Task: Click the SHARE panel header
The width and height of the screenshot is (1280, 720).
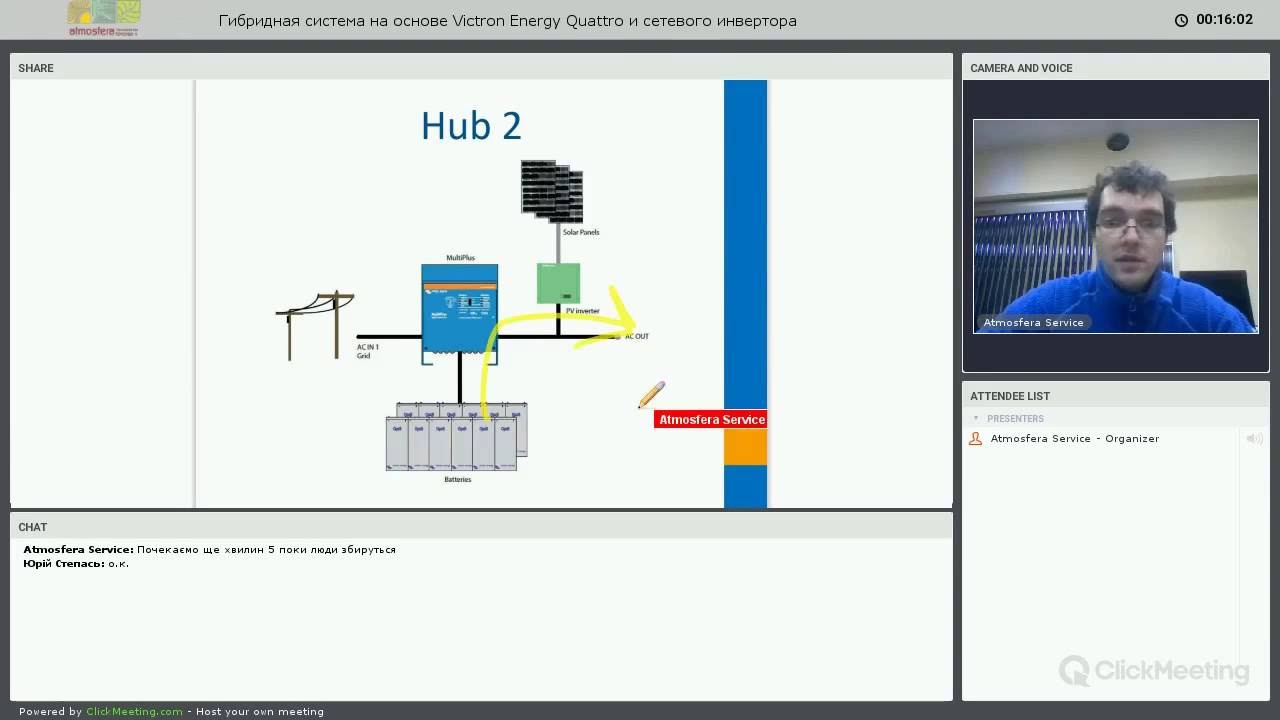Action: 481,68
